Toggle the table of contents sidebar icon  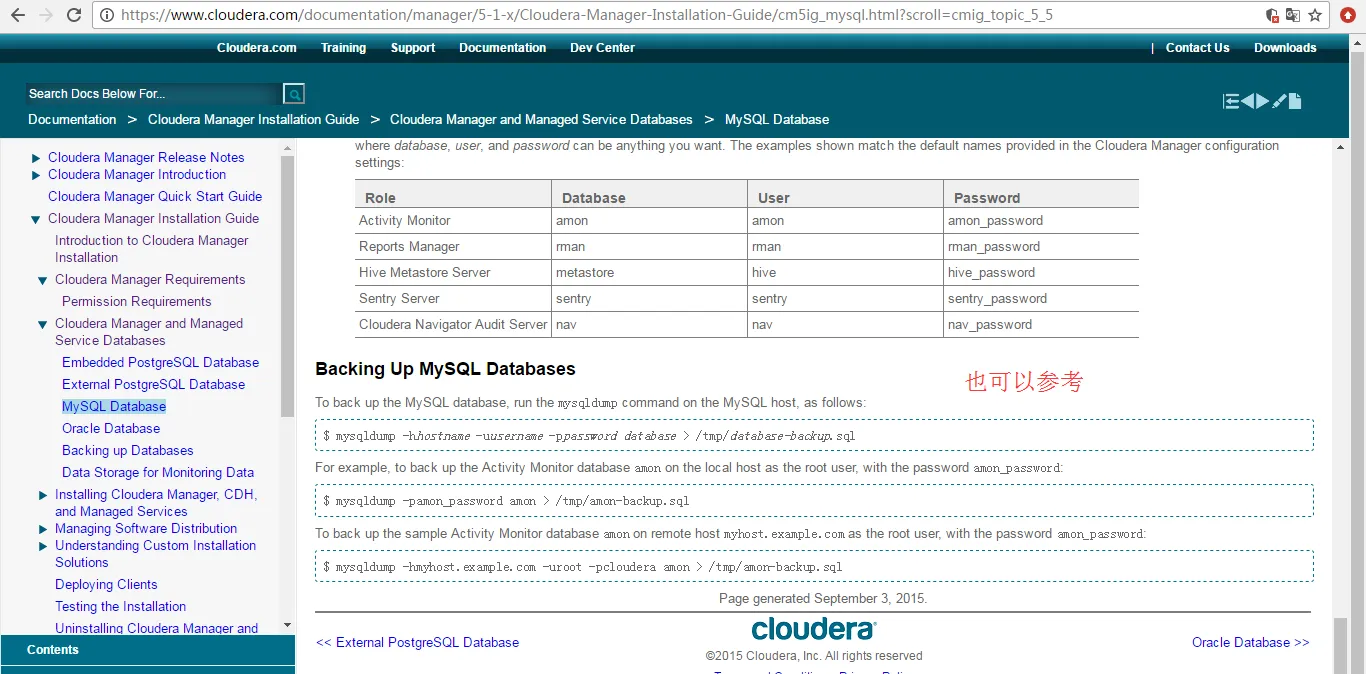point(1231,101)
